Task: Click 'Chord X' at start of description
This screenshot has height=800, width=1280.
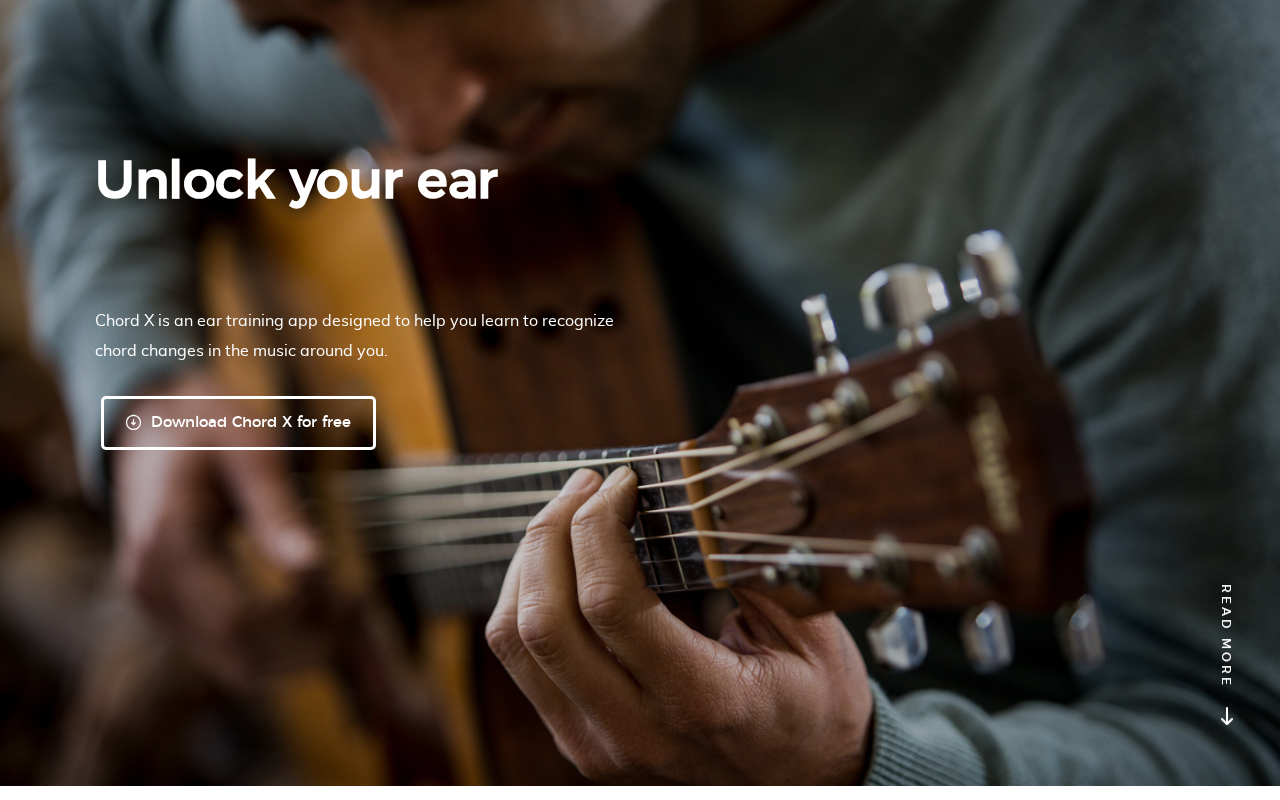Action: [125, 321]
